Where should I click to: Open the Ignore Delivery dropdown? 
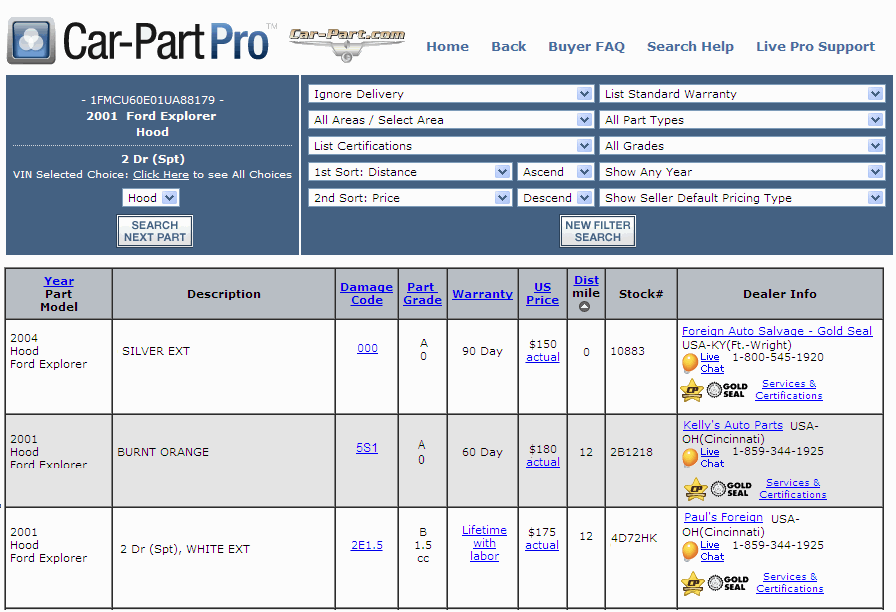tap(450, 94)
